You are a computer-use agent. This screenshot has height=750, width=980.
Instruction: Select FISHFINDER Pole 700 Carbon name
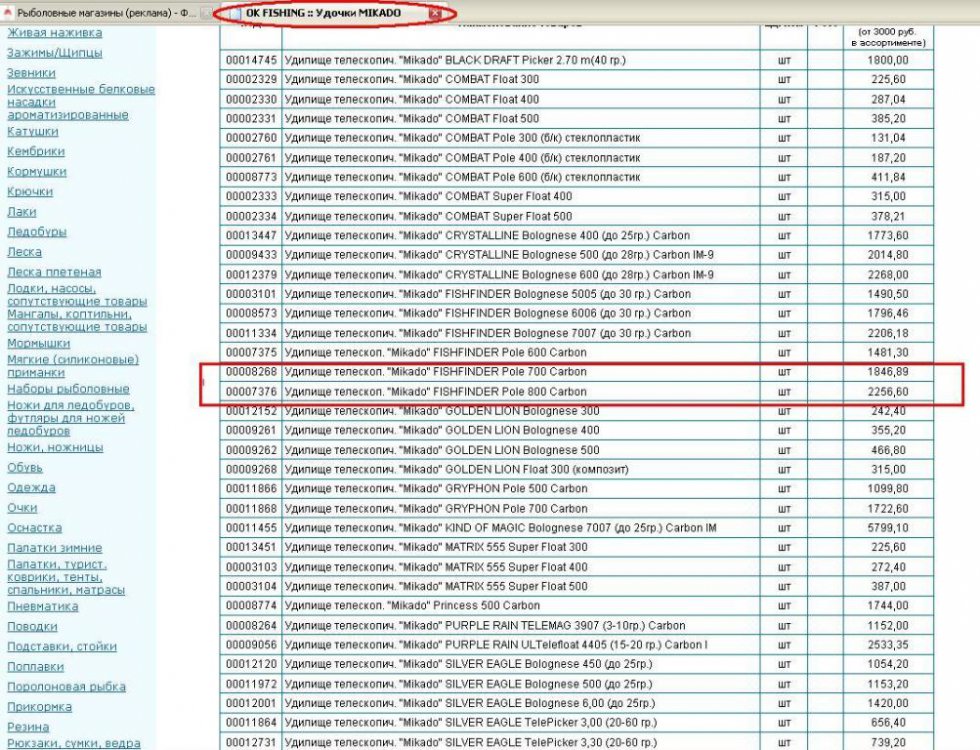coord(436,372)
